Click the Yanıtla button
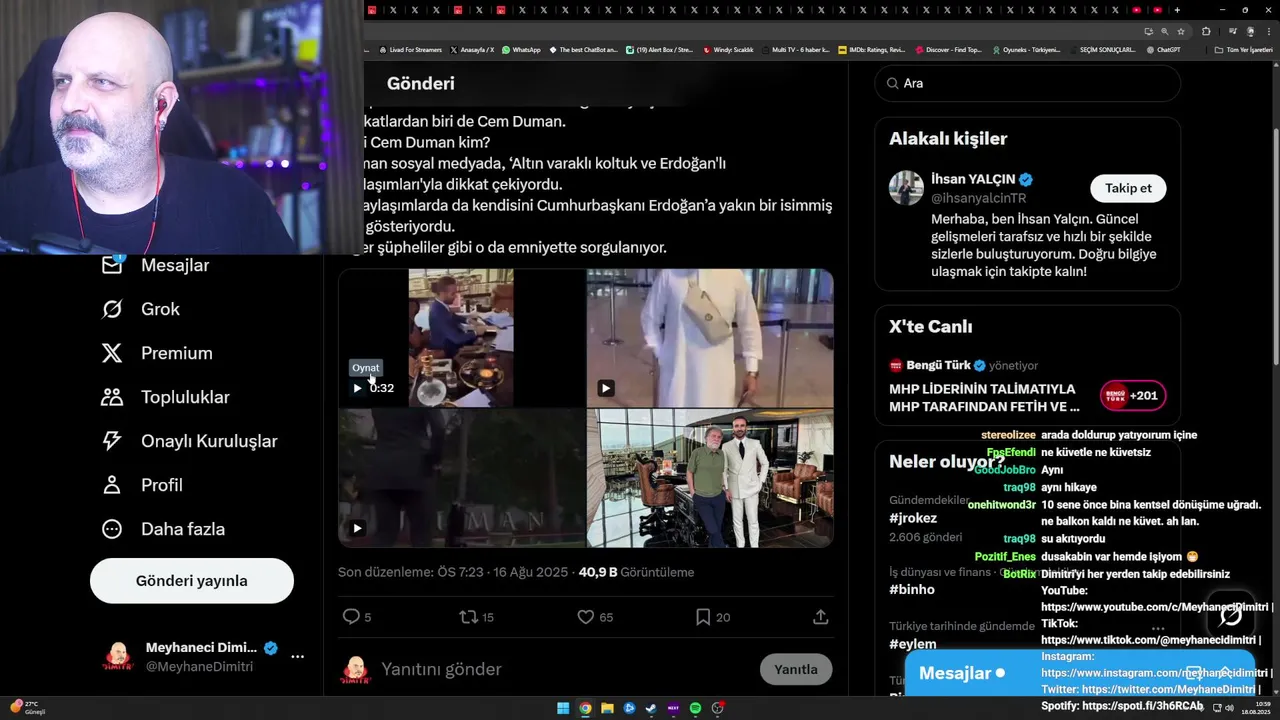 click(796, 669)
